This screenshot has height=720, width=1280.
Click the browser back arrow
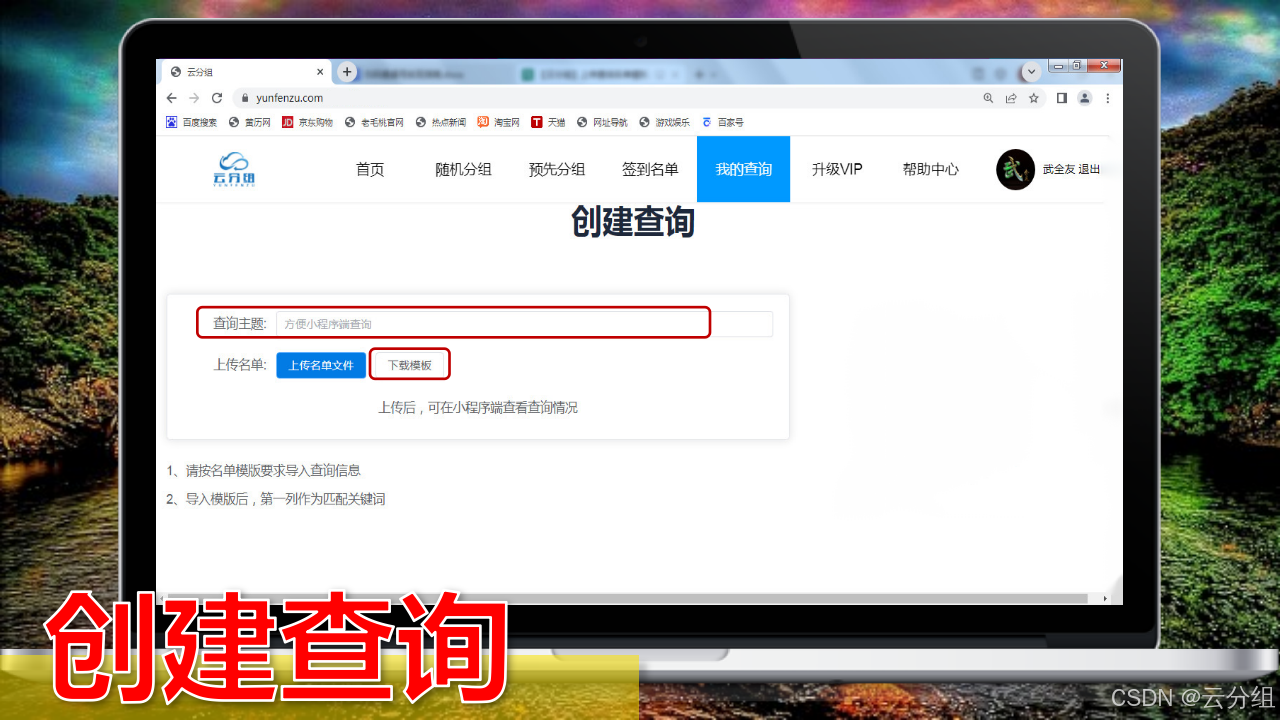[x=171, y=98]
